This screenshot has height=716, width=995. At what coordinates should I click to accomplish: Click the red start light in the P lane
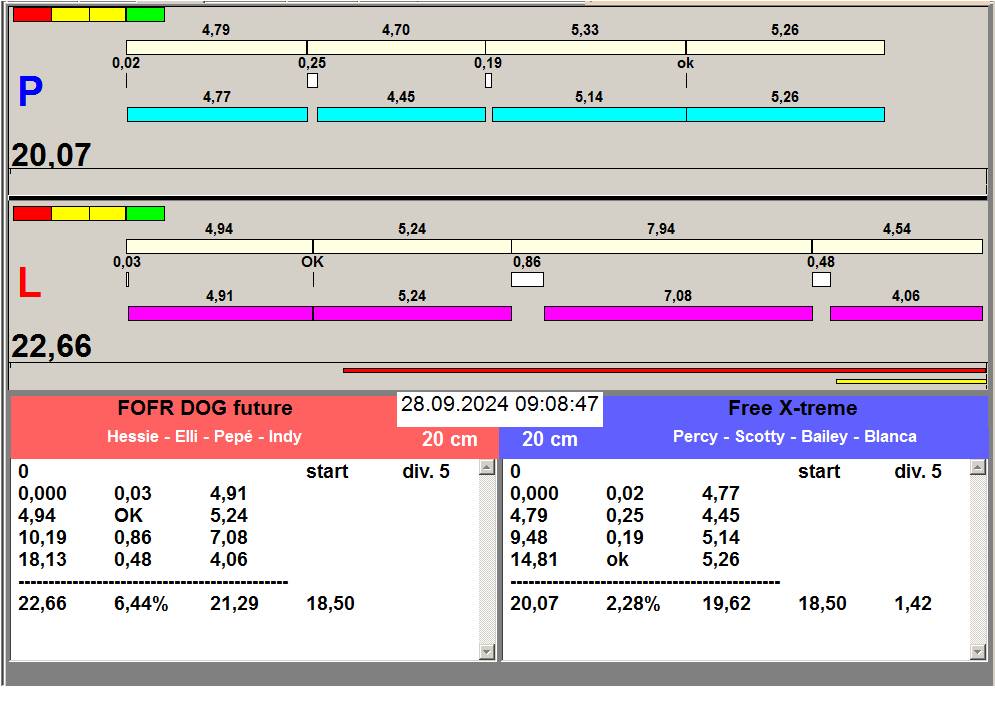pos(31,15)
